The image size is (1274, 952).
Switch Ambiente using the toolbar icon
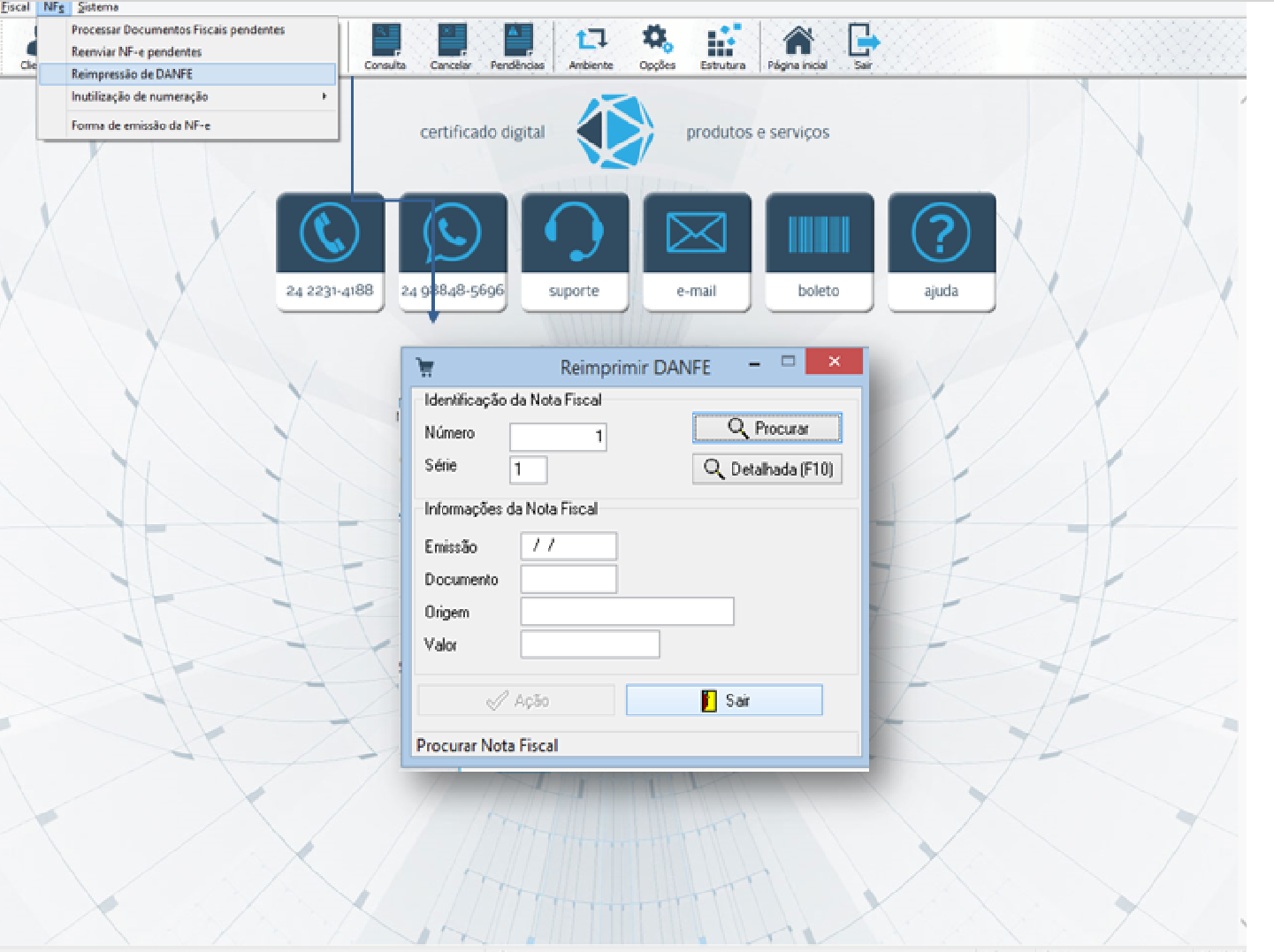coord(591,47)
